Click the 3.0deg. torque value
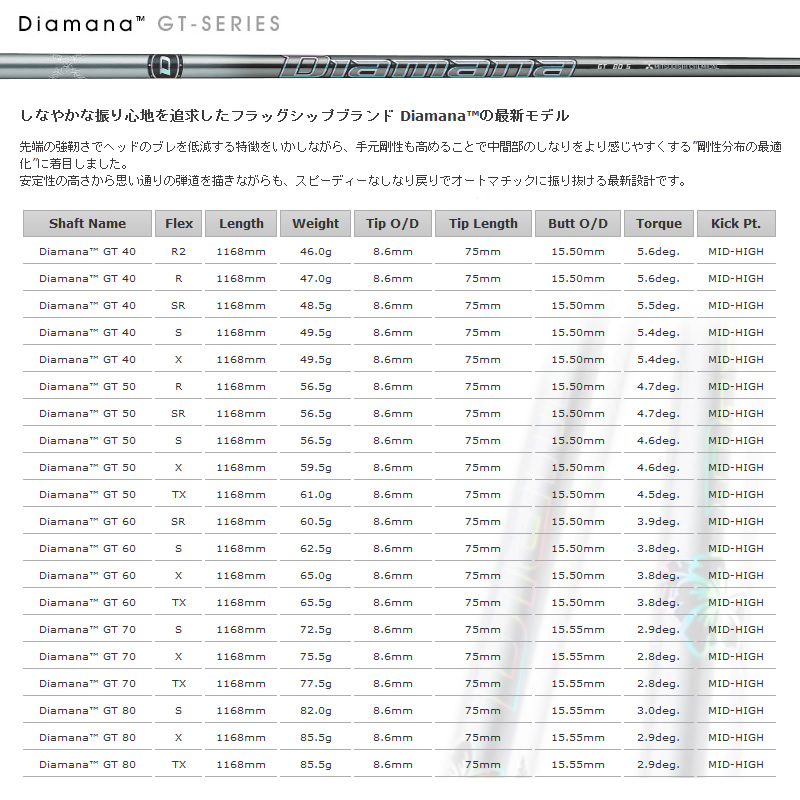800x800 pixels. click(659, 711)
